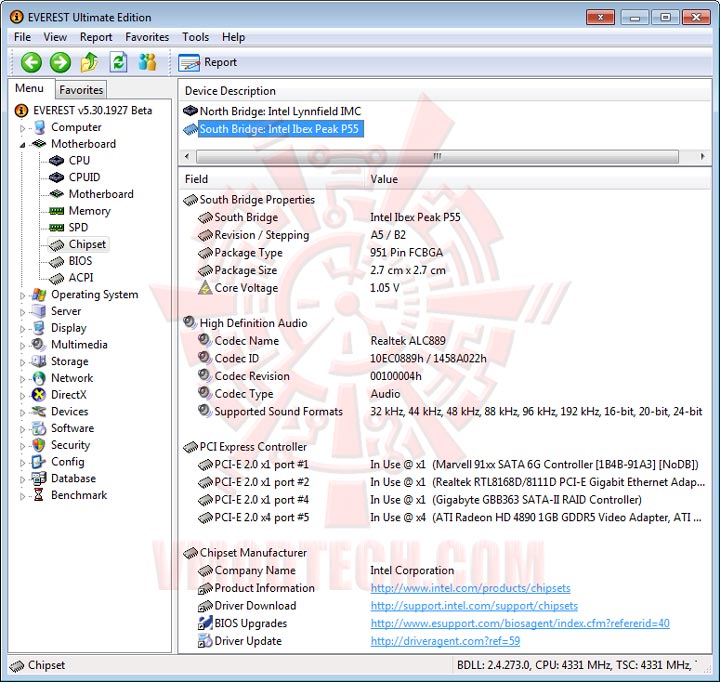
Task: Expand the Network tree node
Action: pyautogui.click(x=22, y=379)
